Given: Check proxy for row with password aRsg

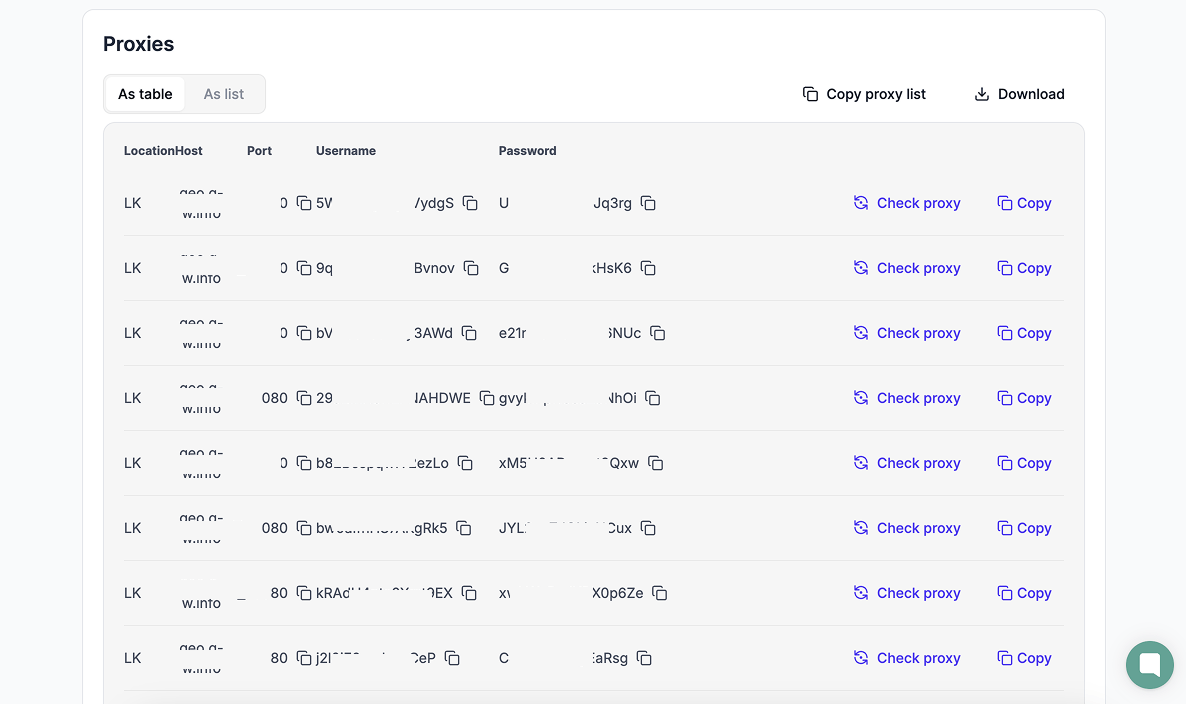Looking at the screenshot, I should 907,659.
